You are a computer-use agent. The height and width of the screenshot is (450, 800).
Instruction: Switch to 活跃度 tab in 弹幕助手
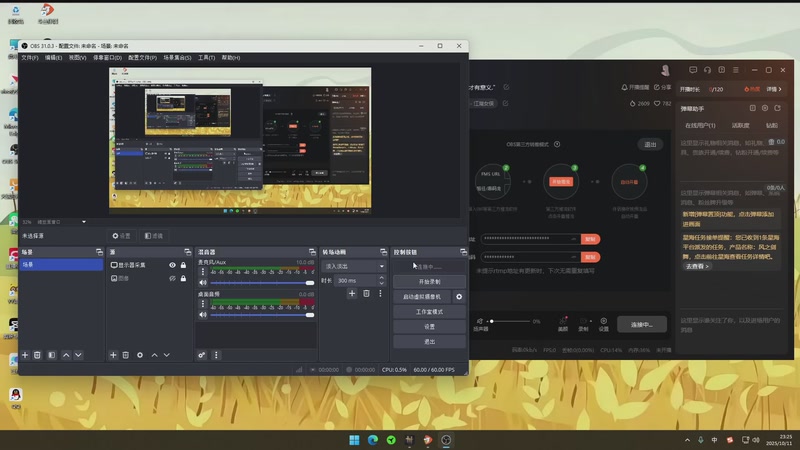click(x=740, y=126)
